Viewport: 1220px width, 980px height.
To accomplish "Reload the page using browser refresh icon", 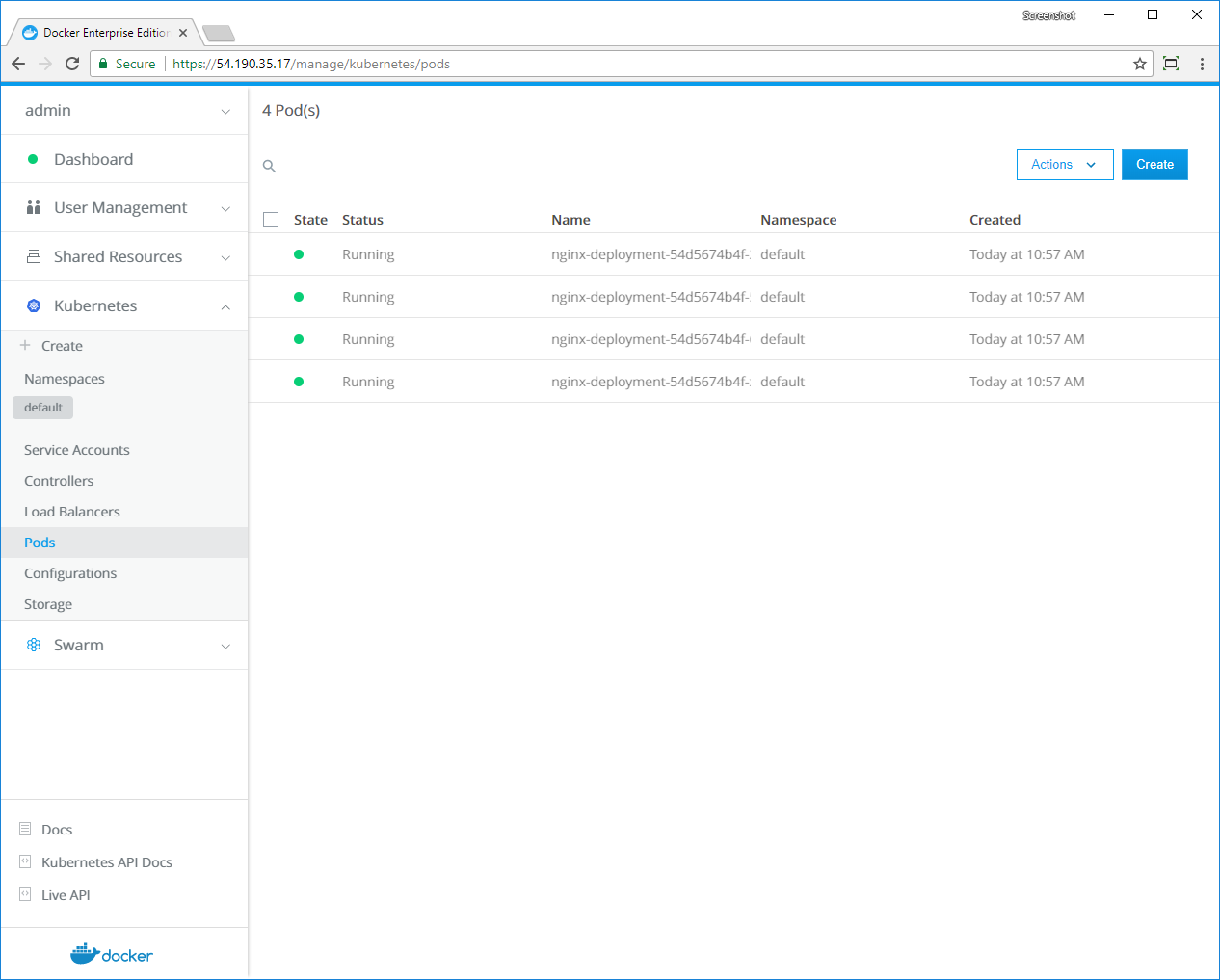I will click(x=72, y=64).
